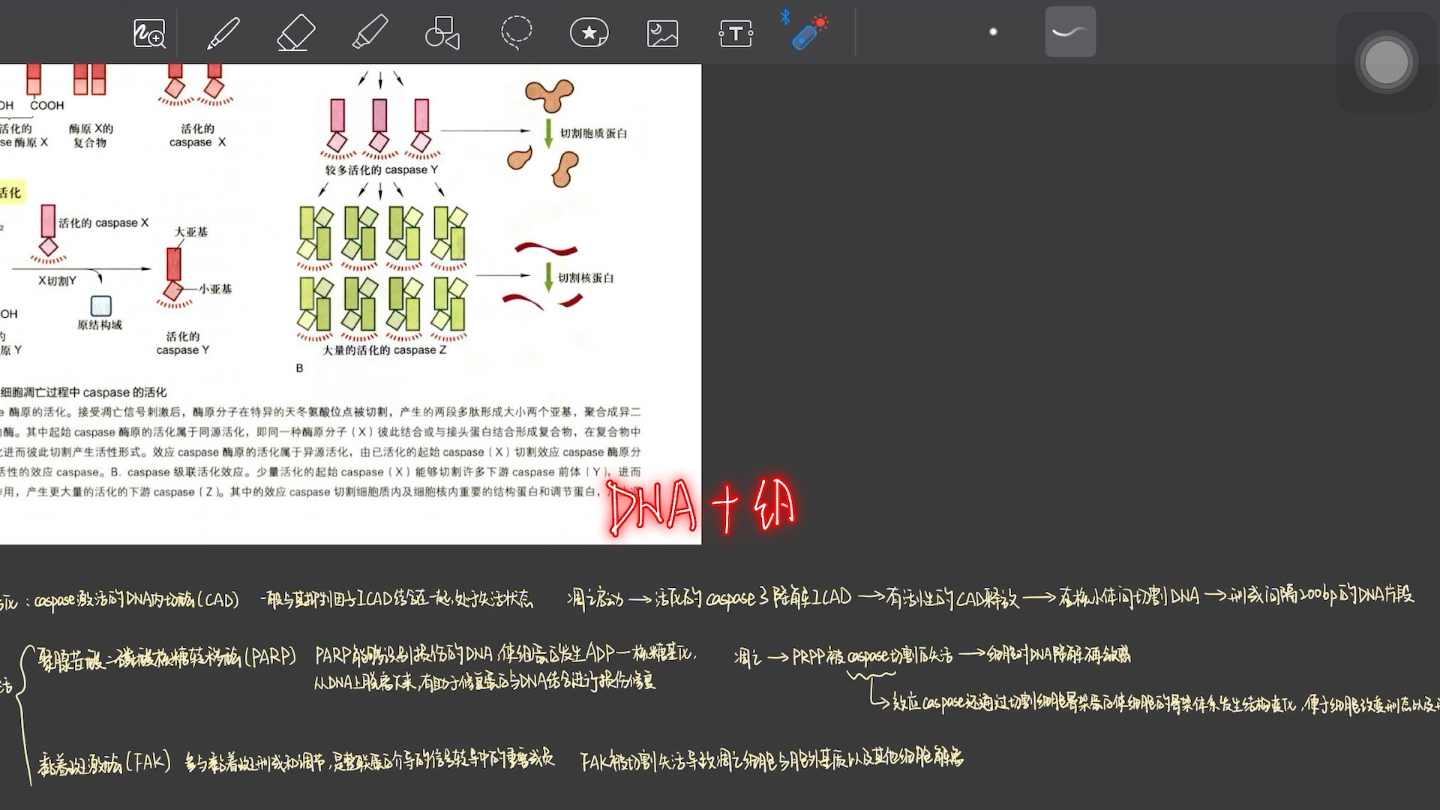Select the zoomed handwriting tool

(149, 33)
